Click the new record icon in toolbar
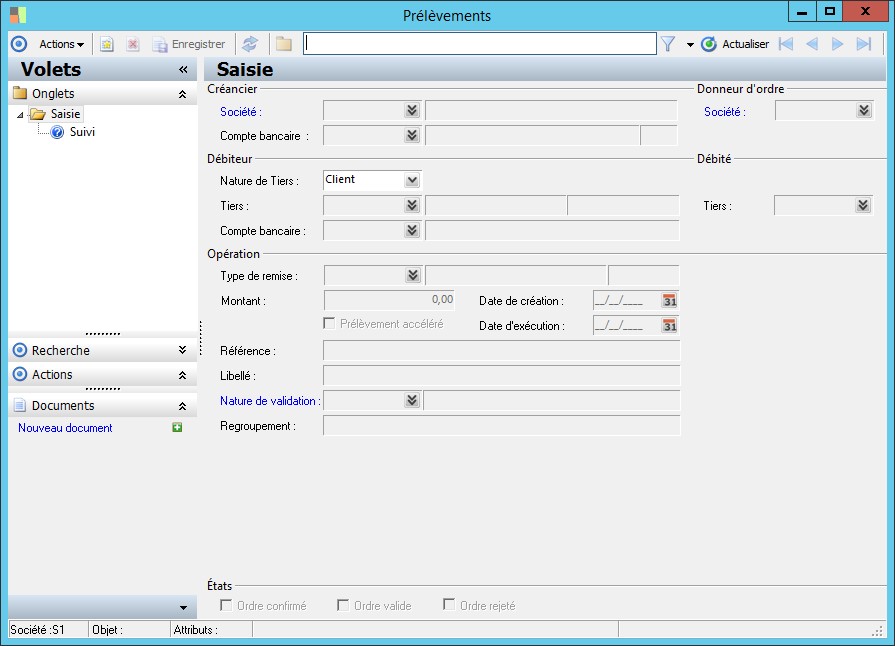 107,44
